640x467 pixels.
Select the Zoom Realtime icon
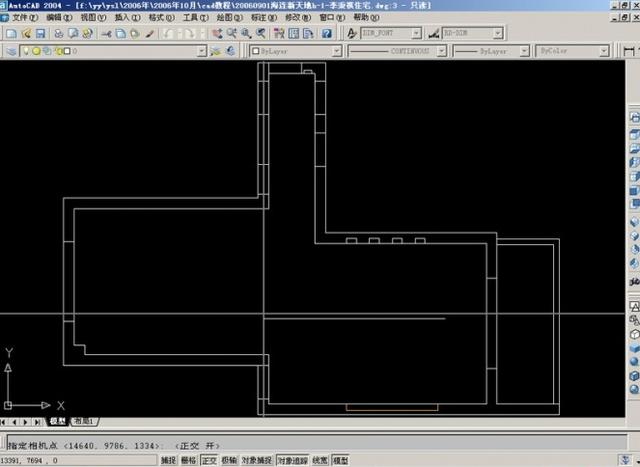click(x=232, y=33)
